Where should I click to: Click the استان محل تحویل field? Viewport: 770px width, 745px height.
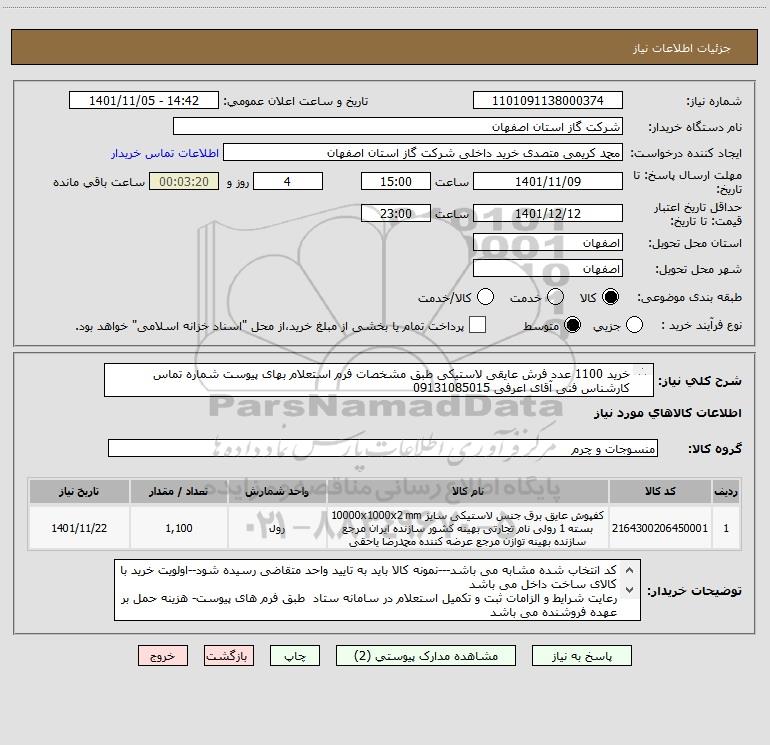click(548, 243)
